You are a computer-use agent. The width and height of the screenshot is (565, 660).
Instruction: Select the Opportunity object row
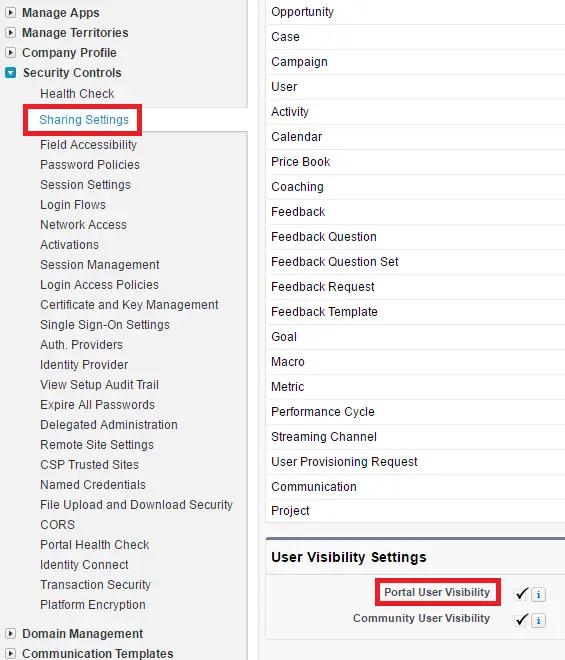tap(415, 12)
